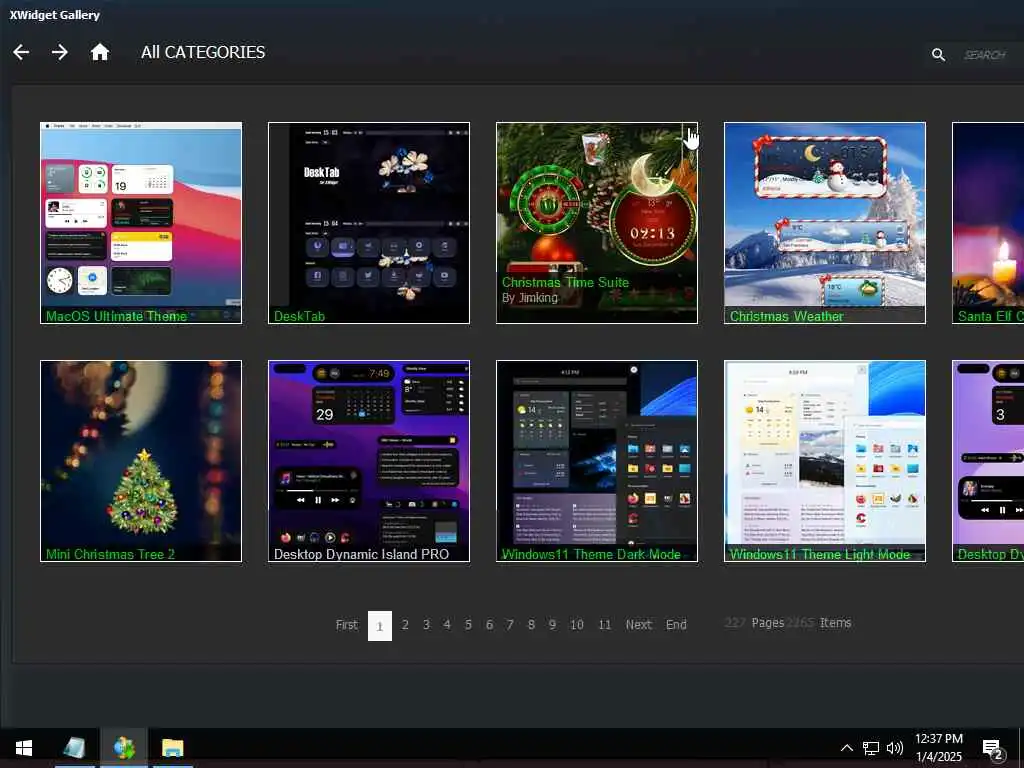The image size is (1024, 768).
Task: Jump to the End page
Action: [x=676, y=625]
